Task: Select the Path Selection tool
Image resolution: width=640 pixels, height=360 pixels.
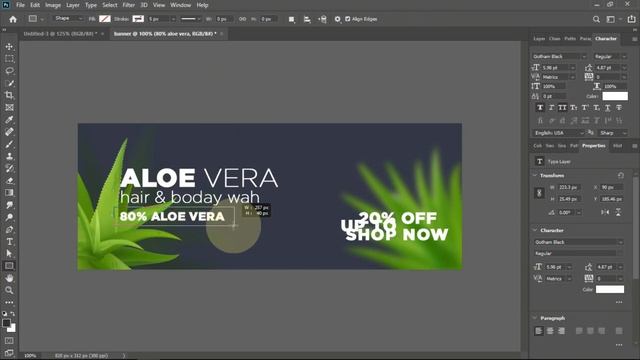Action: (9, 253)
